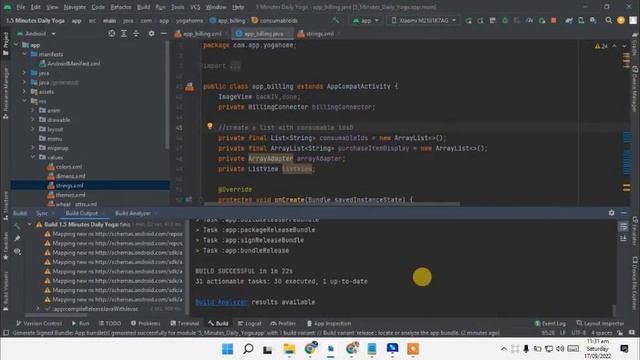Image resolution: width=640 pixels, height=360 pixels.
Task: Open Xiaomi device selector dropdown
Action: coord(423,20)
